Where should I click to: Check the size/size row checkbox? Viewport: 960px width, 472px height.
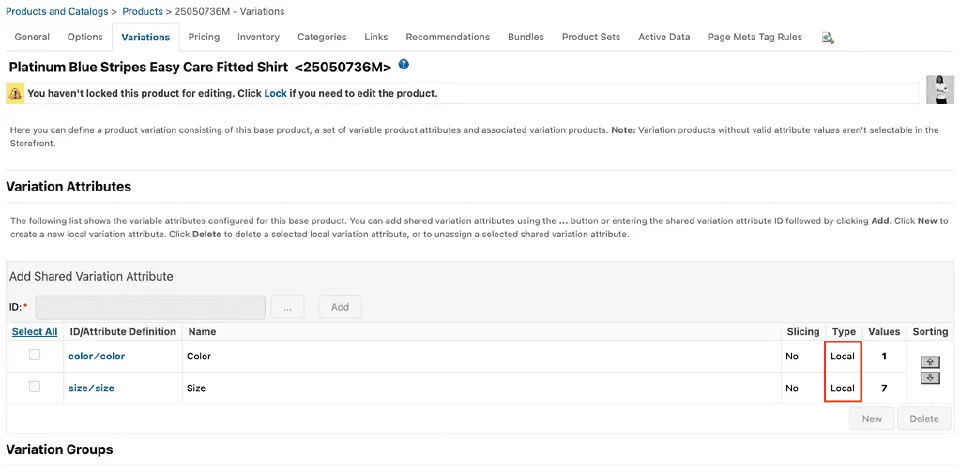coord(35,386)
